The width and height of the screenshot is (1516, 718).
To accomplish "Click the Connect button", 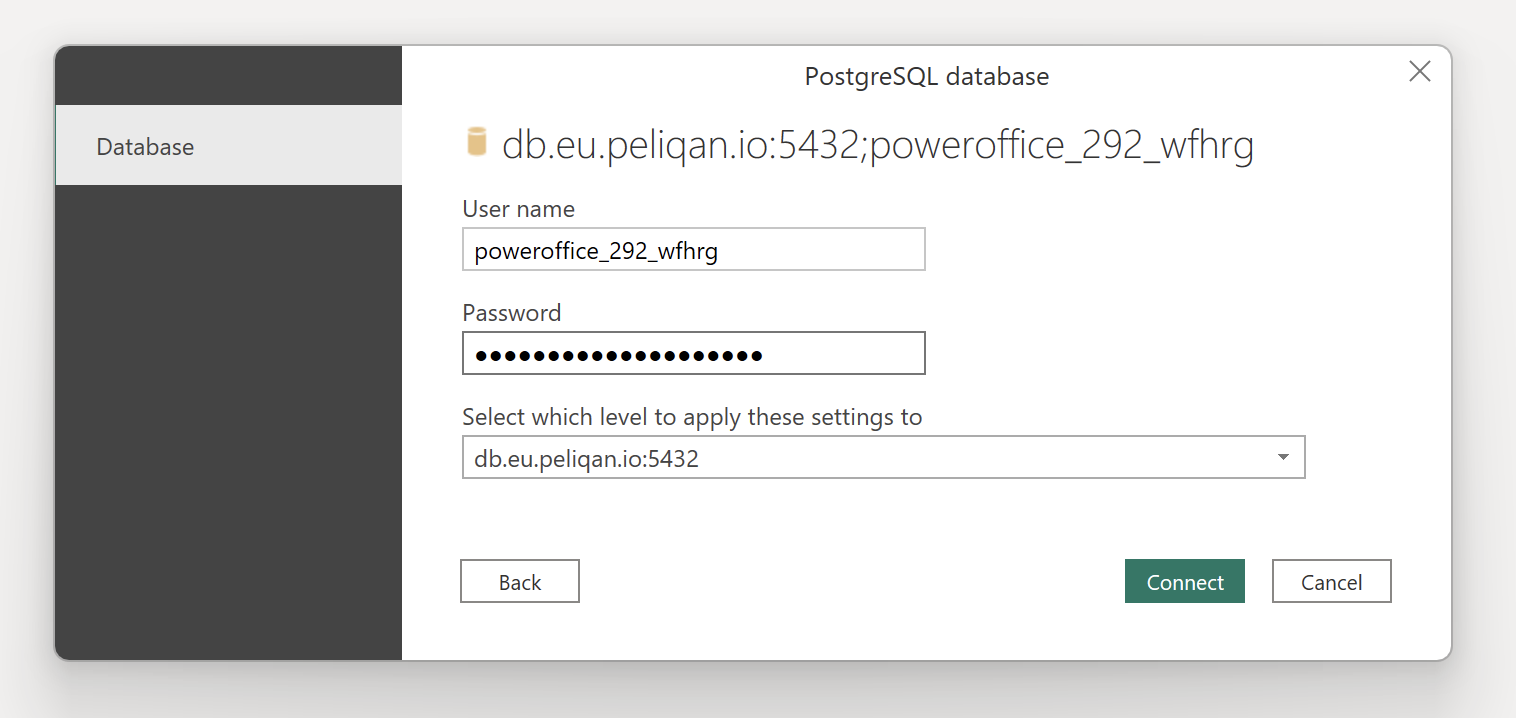I will coord(1184,581).
